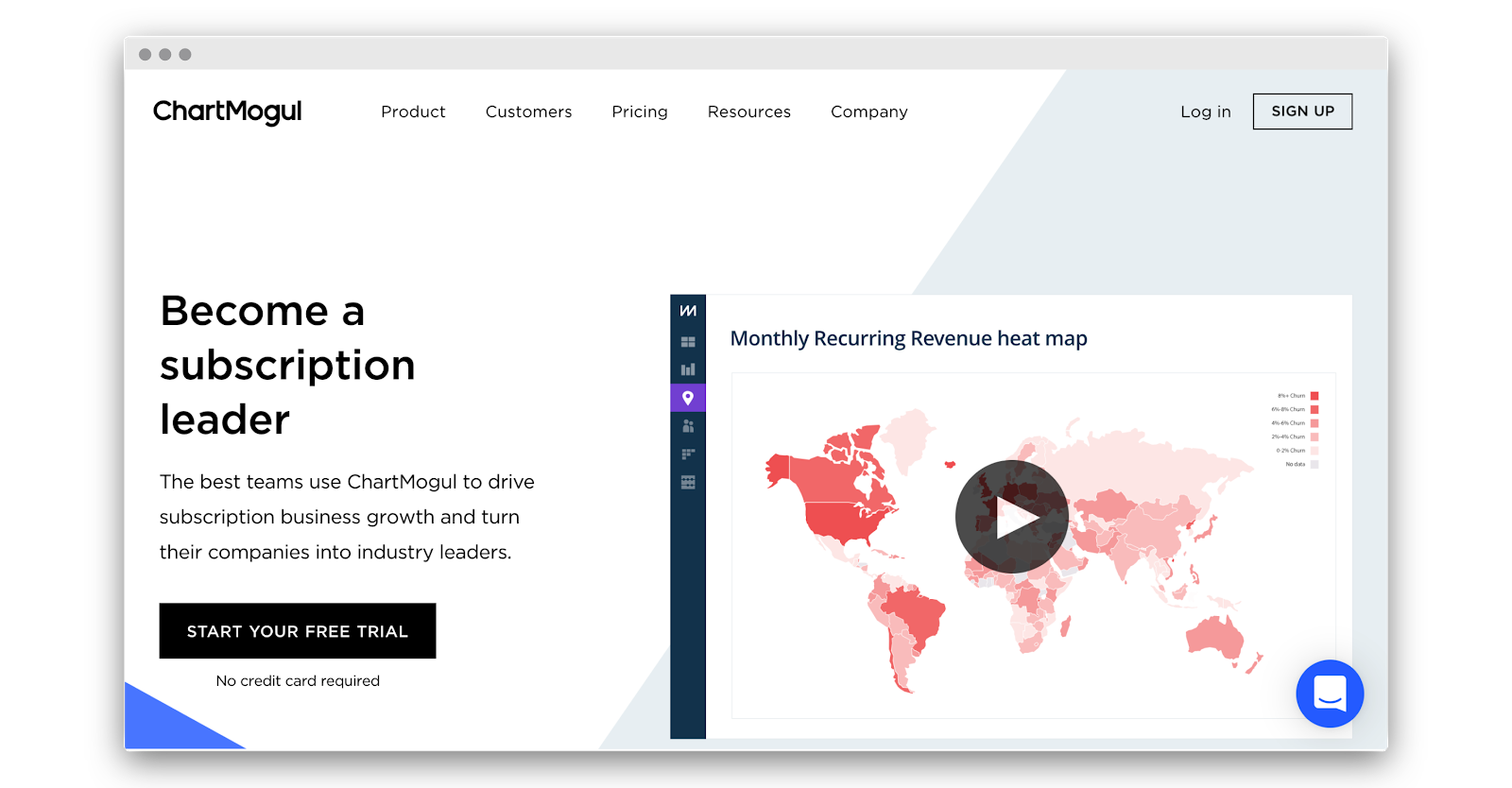Select the bar chart sidebar icon
This screenshot has width=1512, height=788.
point(688,369)
